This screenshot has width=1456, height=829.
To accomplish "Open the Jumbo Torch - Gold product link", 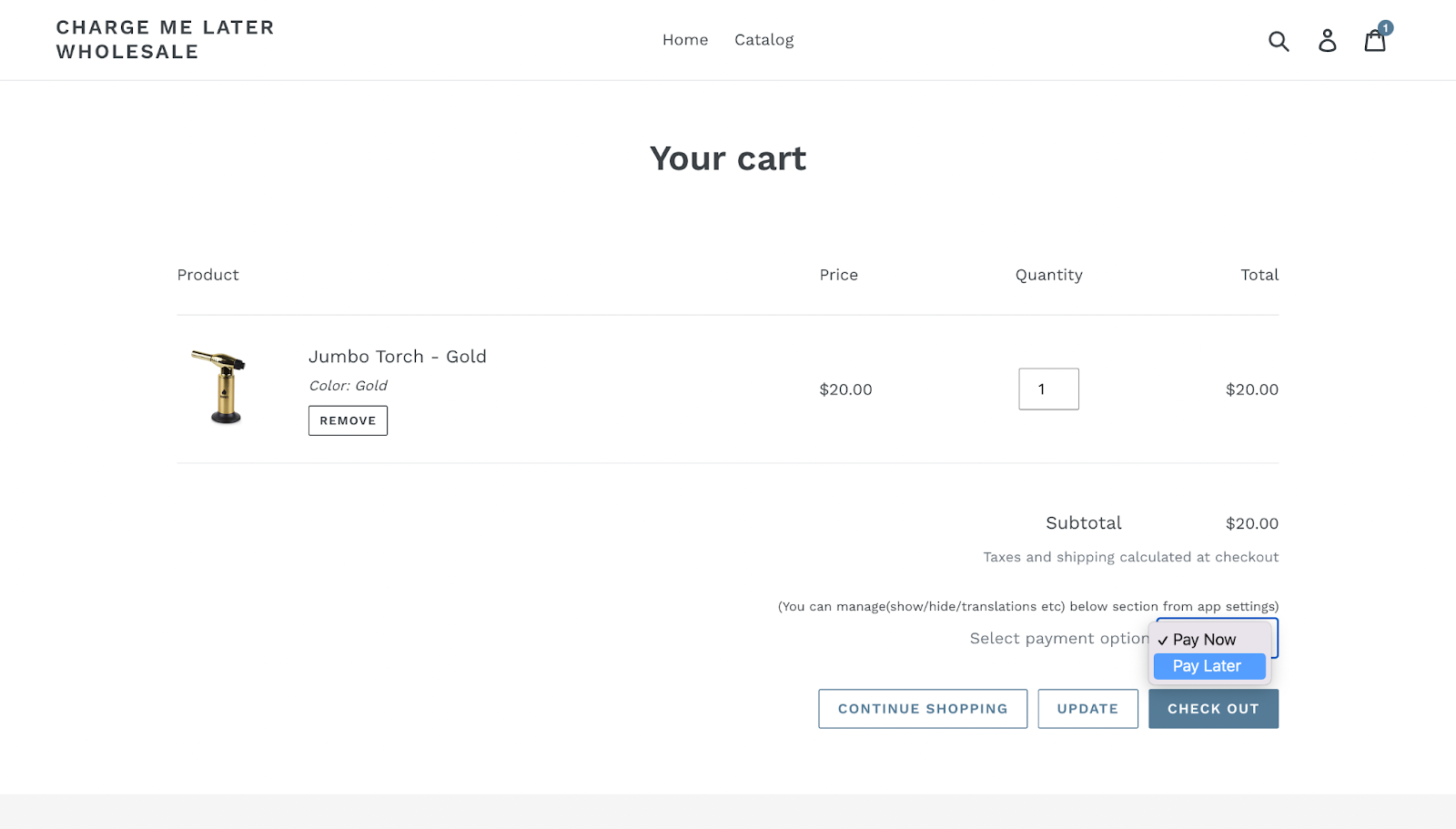I will [398, 357].
